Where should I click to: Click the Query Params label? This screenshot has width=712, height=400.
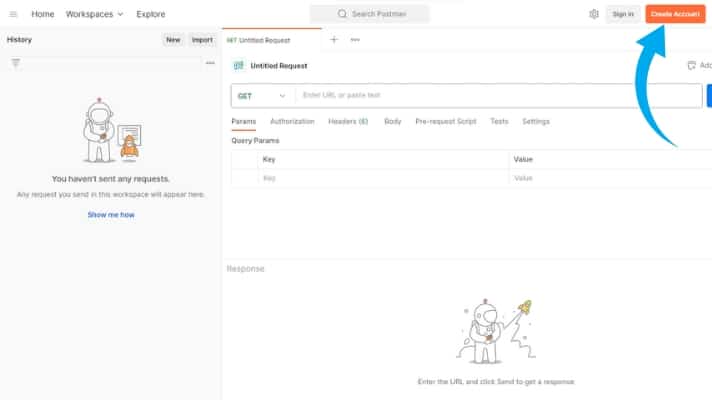(255, 141)
